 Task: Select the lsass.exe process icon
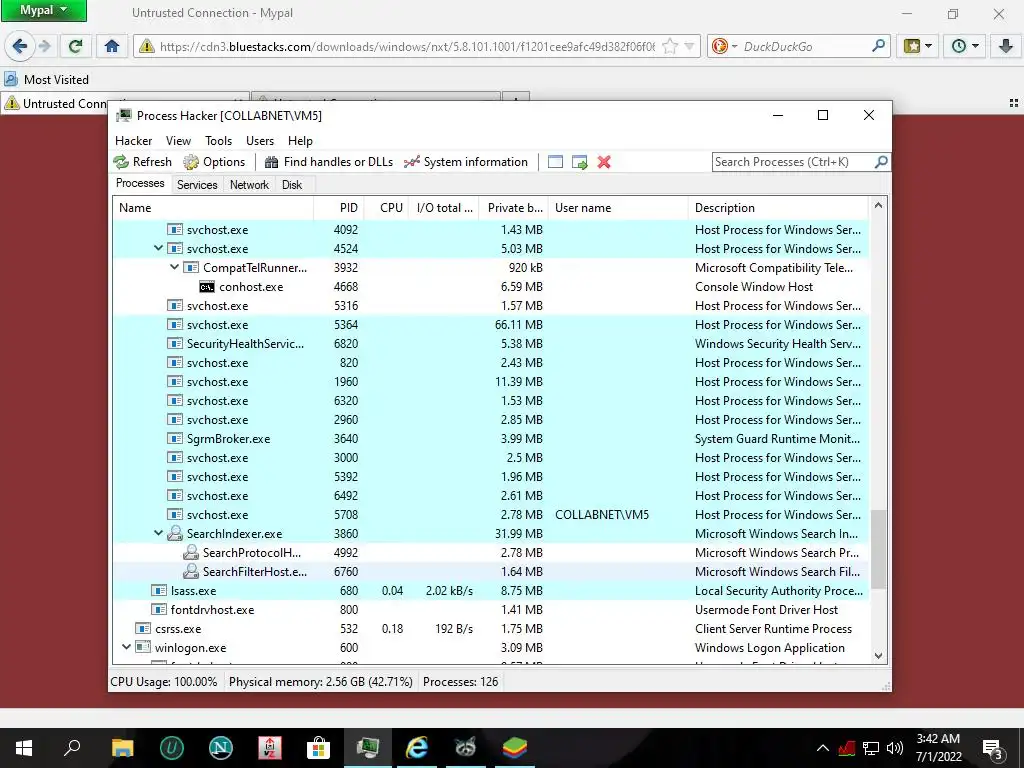pos(159,590)
